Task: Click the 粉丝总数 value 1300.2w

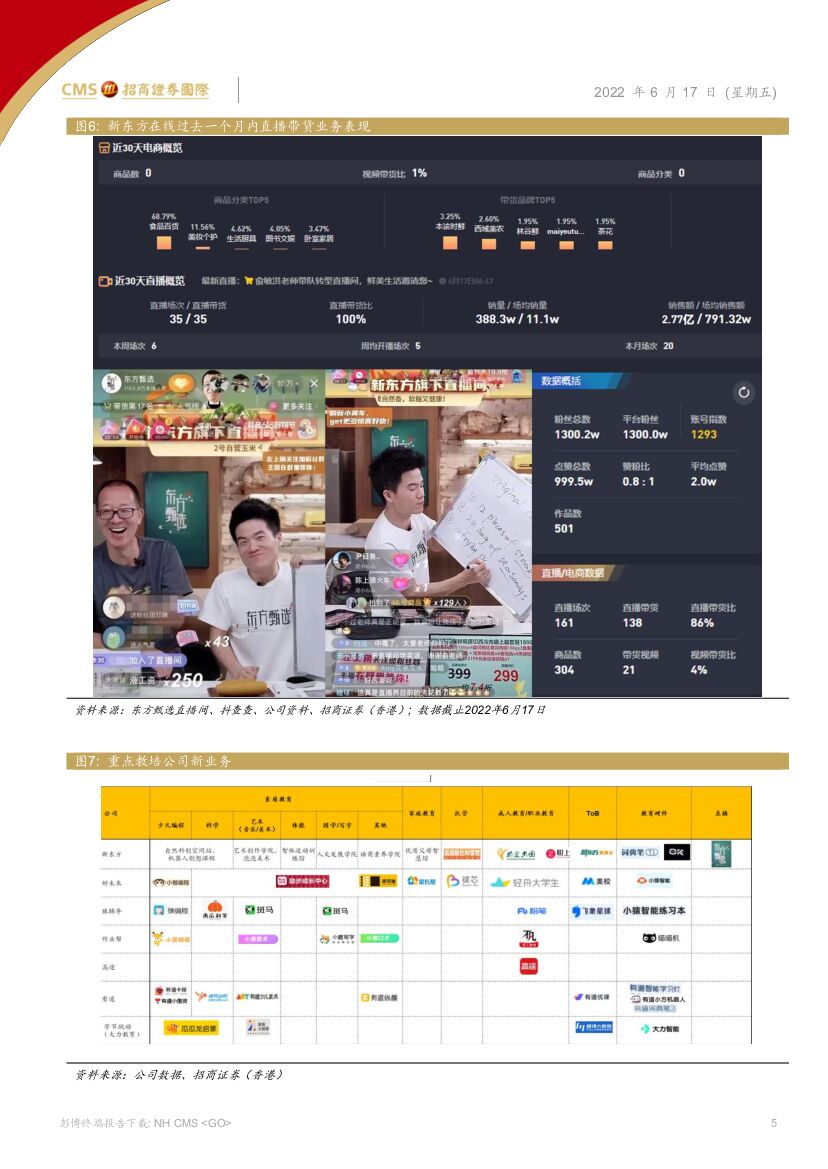Action: tap(576, 434)
